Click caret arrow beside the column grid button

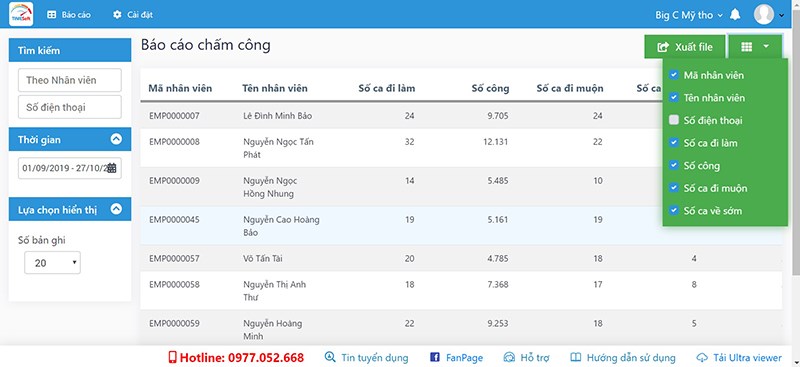(x=766, y=47)
